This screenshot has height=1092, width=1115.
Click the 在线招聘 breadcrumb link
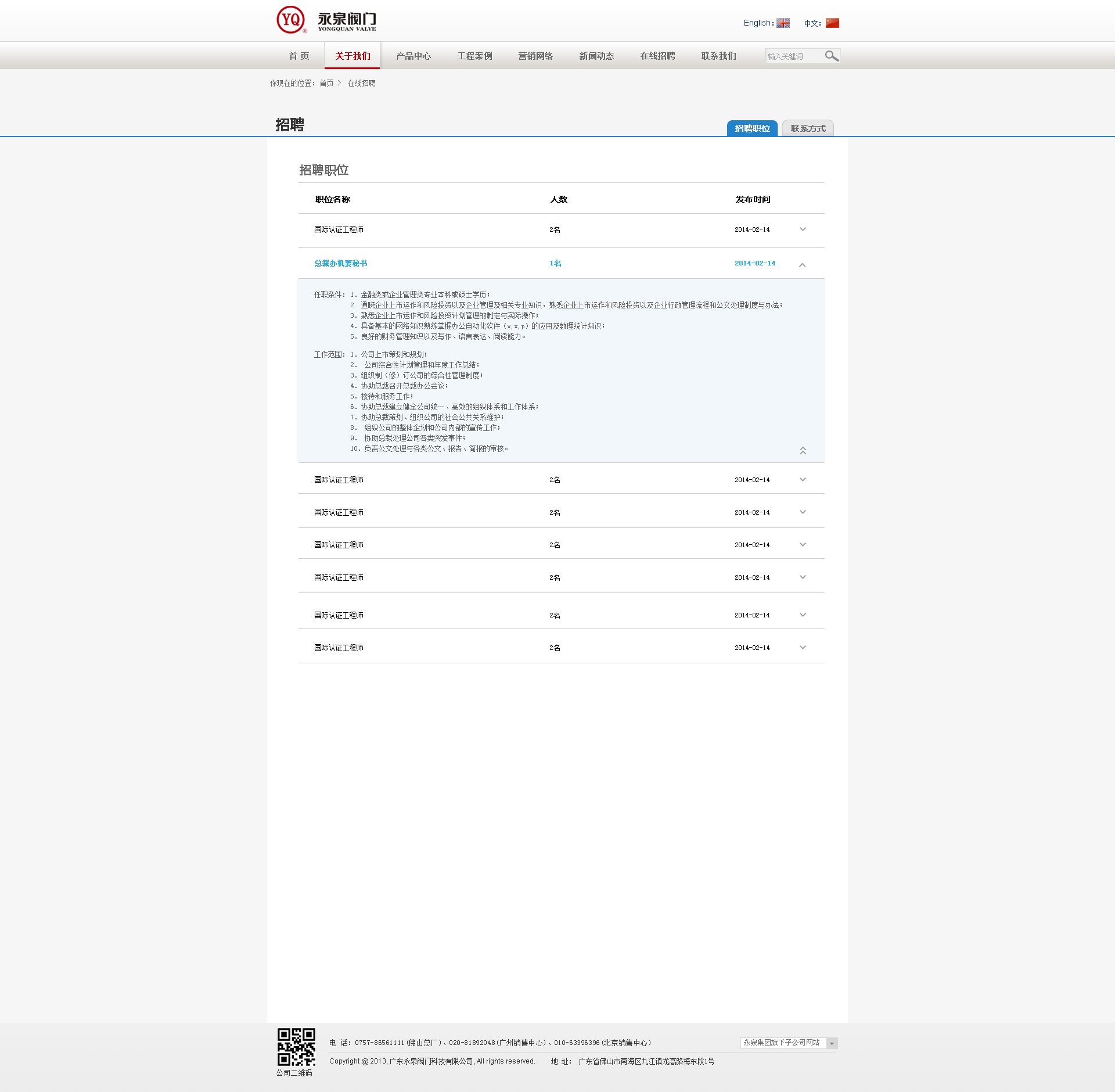pos(361,84)
